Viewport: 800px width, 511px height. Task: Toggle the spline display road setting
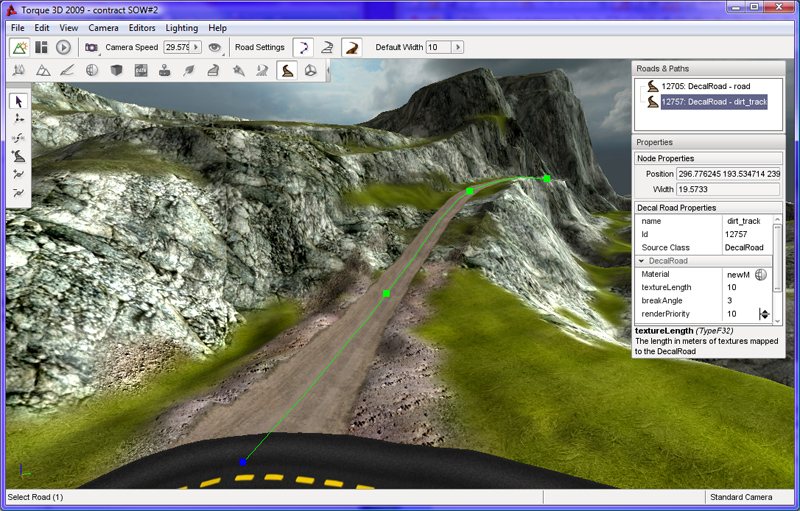pos(303,47)
